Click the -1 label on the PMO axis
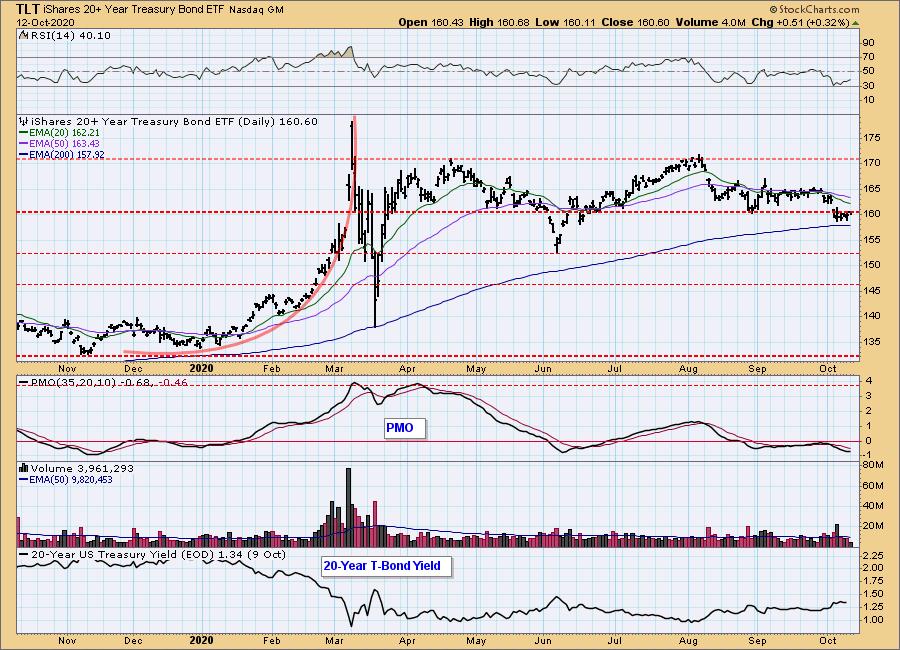The height and width of the screenshot is (650, 900). pyautogui.click(x=868, y=455)
